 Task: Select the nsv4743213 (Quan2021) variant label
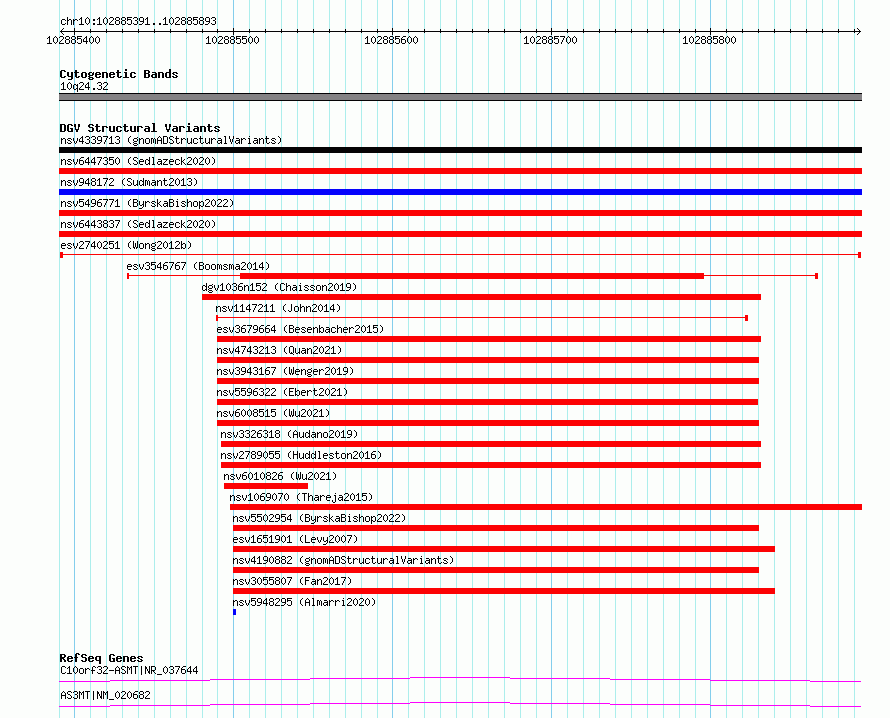coord(279,350)
